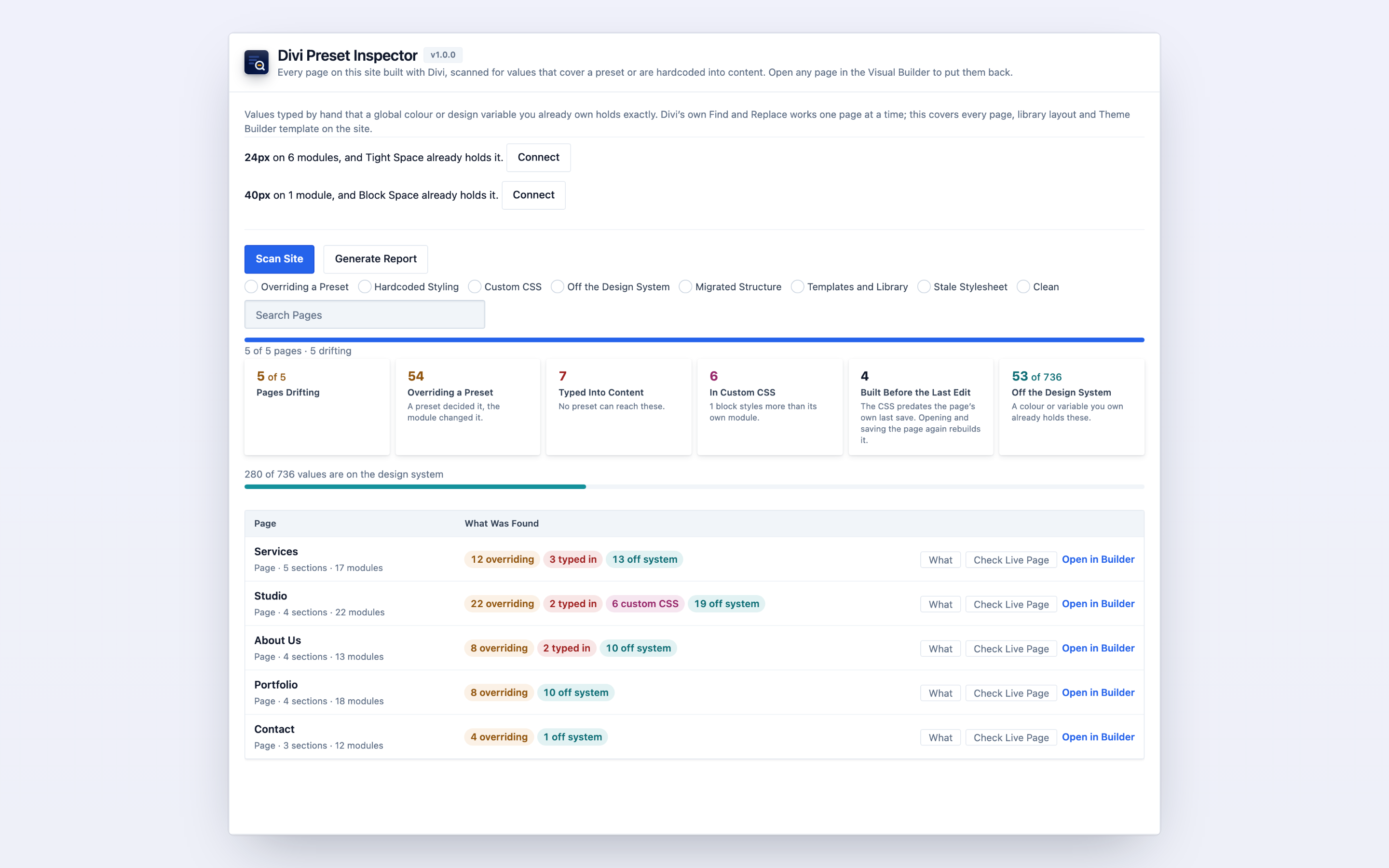Image resolution: width=1389 pixels, height=868 pixels.
Task: Select the Hardcoded Styling radio filter
Action: click(365, 286)
